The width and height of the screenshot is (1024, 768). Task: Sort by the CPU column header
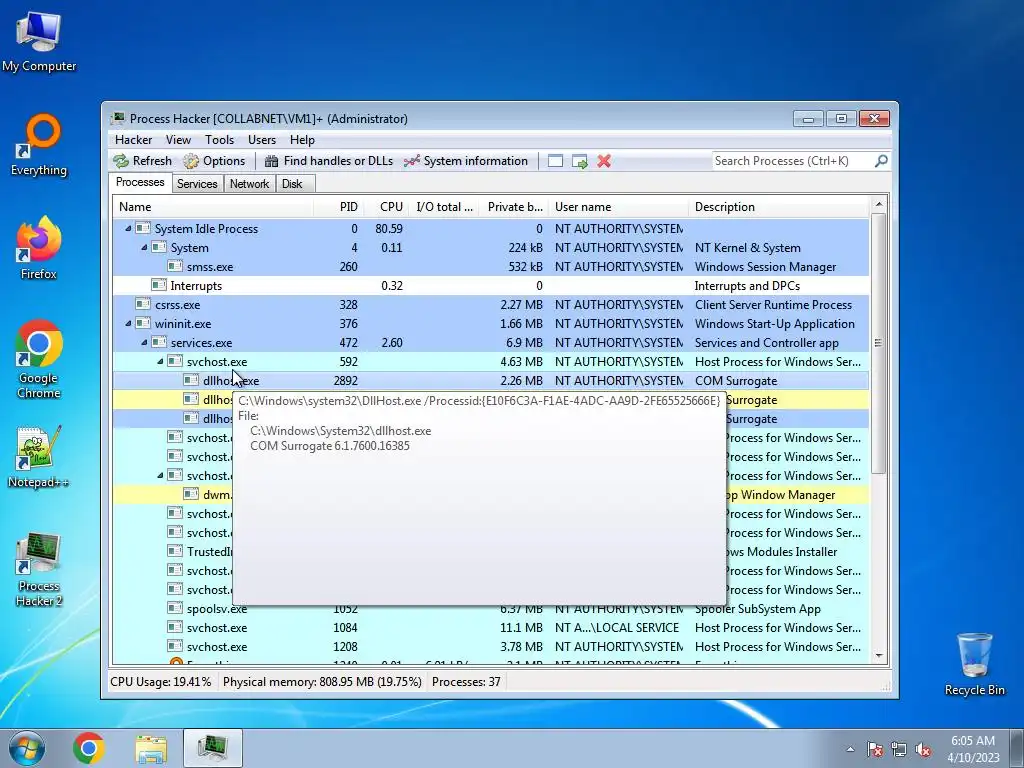click(x=387, y=207)
